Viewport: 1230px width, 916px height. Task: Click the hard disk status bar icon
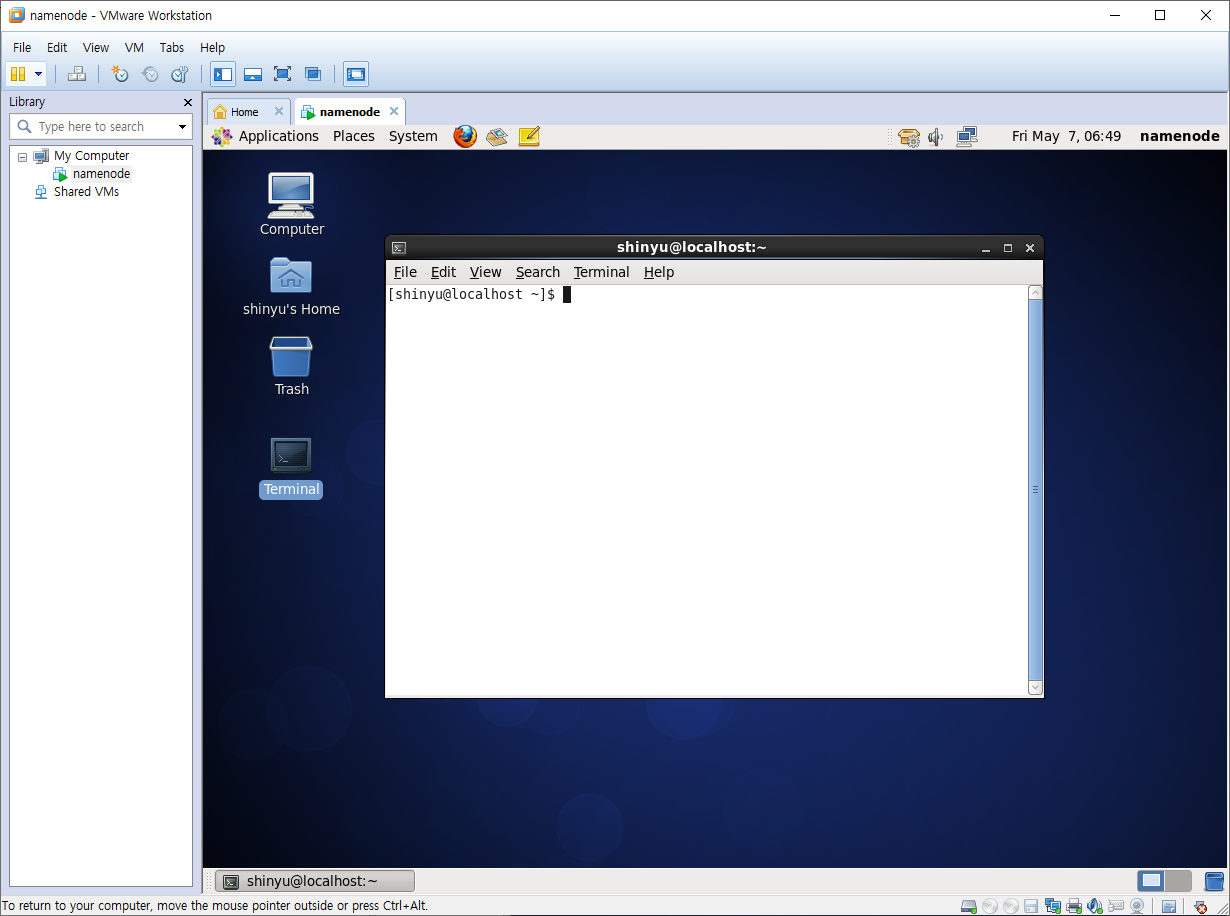click(968, 906)
